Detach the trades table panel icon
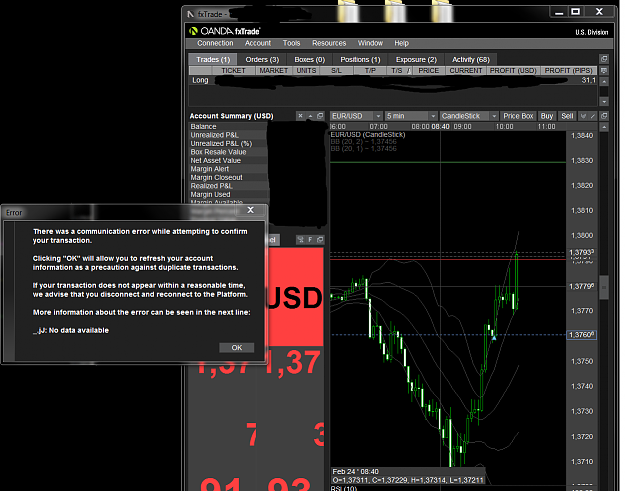The width and height of the screenshot is (625, 491). pos(604,59)
